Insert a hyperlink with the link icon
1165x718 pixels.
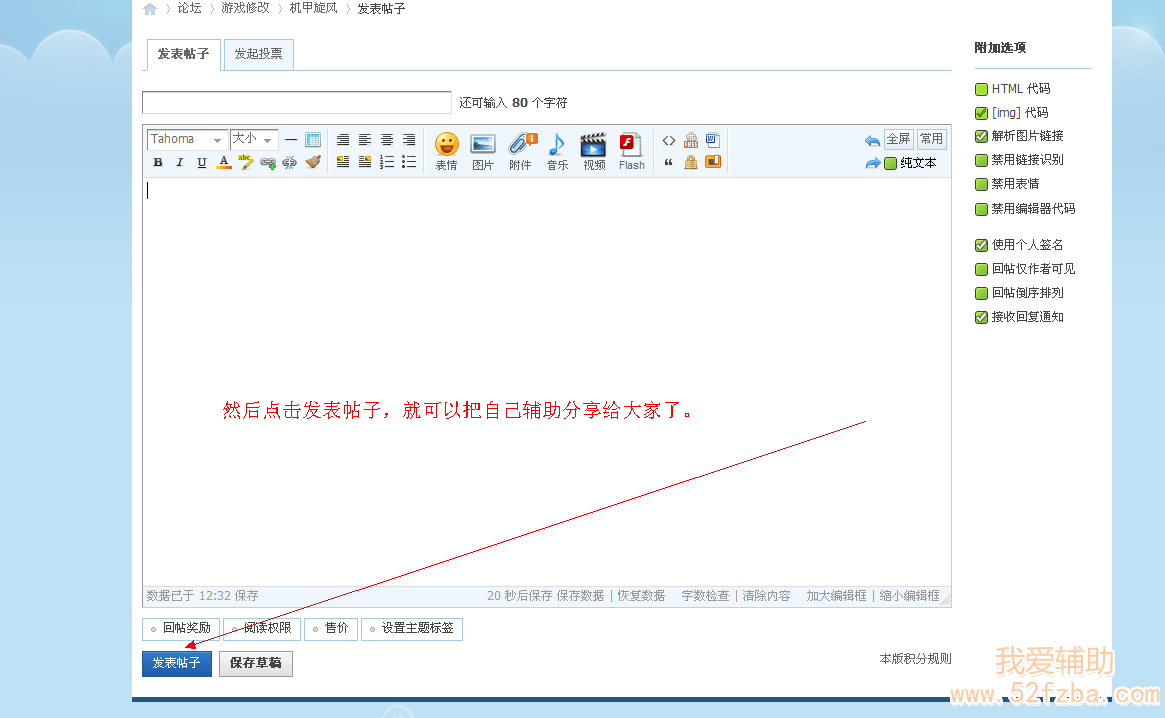click(267, 162)
